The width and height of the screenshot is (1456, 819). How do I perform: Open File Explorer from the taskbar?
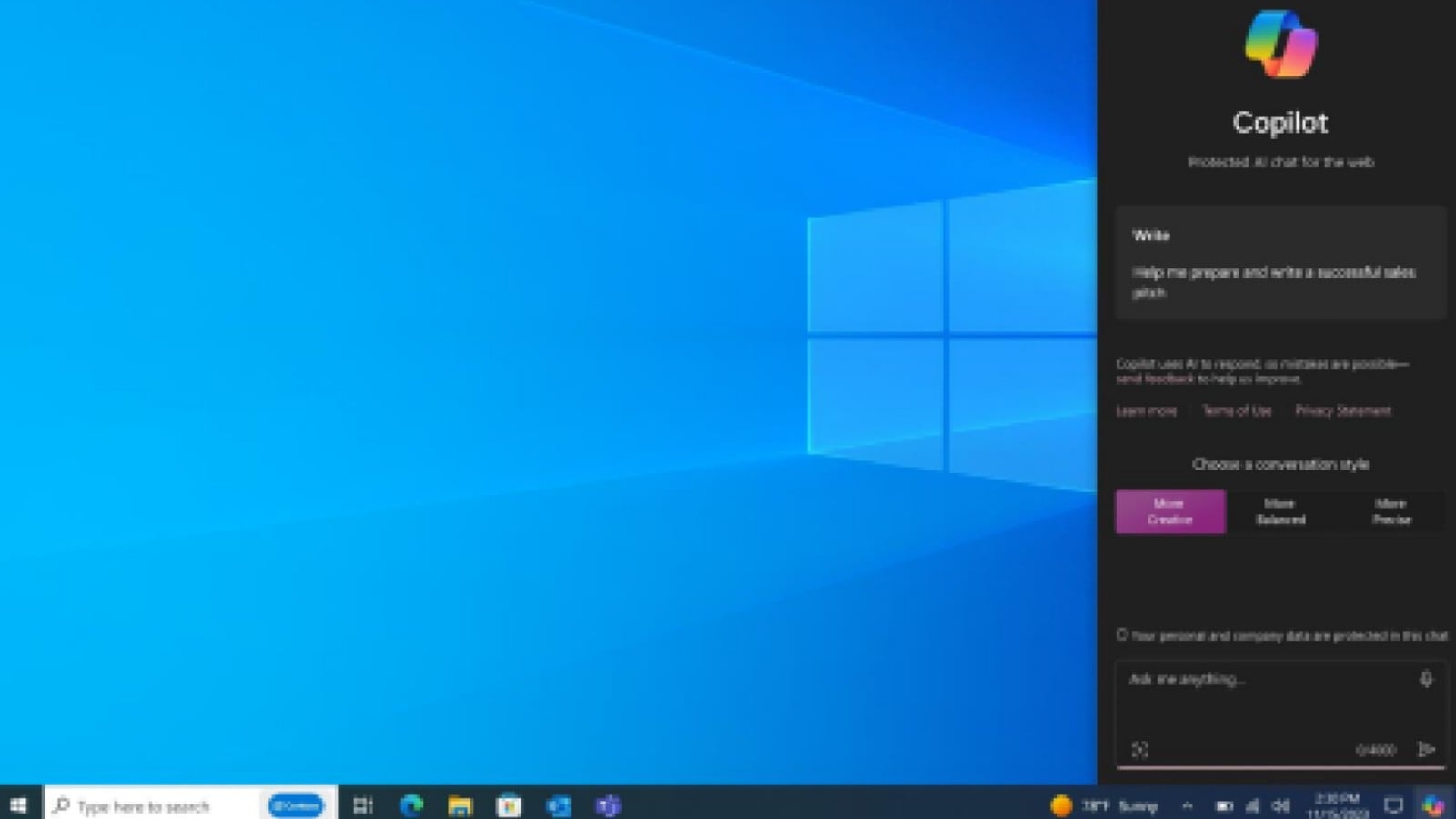pyautogui.click(x=460, y=805)
